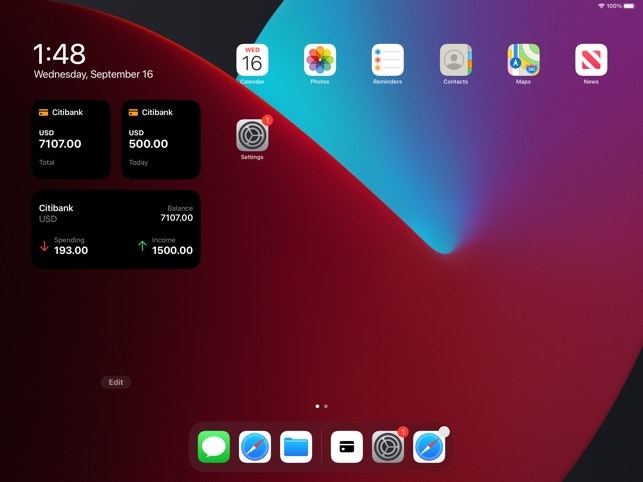643x482 pixels.
Task: Tap the card icon in the Today widget
Action: [x=133, y=112]
